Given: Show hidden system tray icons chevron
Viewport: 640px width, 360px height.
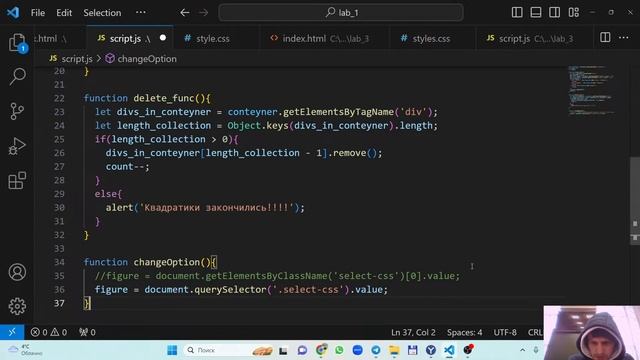Looking at the screenshot, I should (x=522, y=350).
